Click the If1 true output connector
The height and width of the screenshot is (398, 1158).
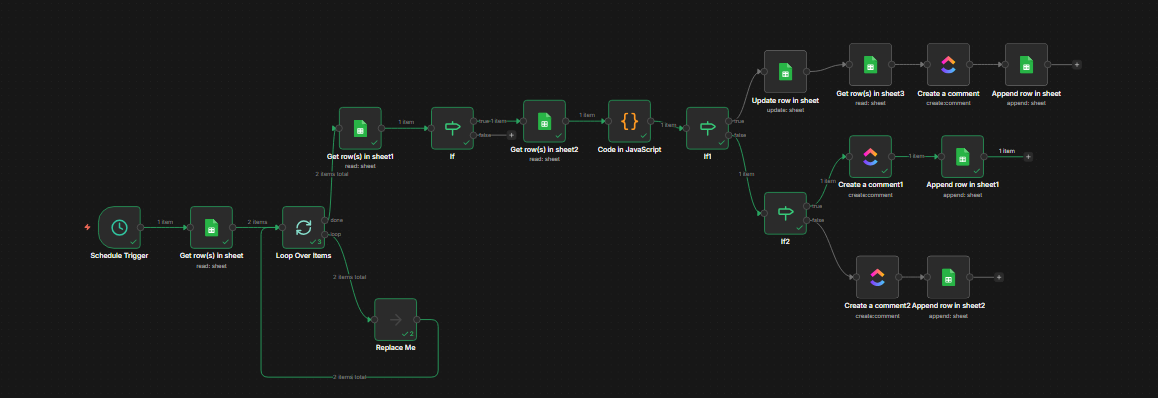729,121
